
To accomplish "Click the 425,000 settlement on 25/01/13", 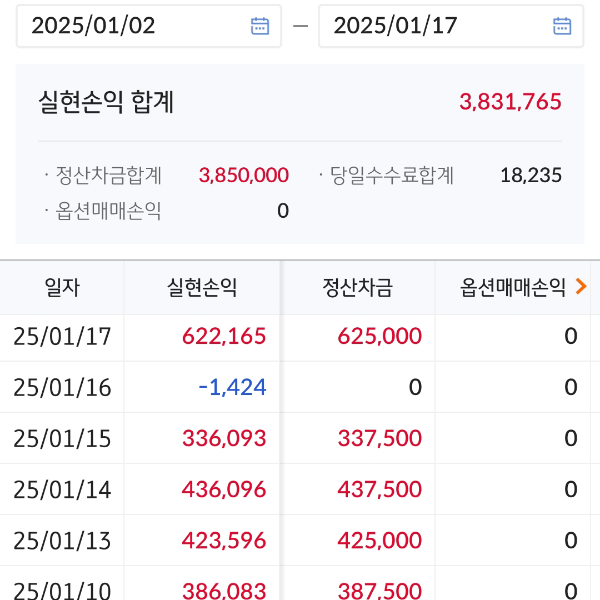I will [x=379, y=540].
